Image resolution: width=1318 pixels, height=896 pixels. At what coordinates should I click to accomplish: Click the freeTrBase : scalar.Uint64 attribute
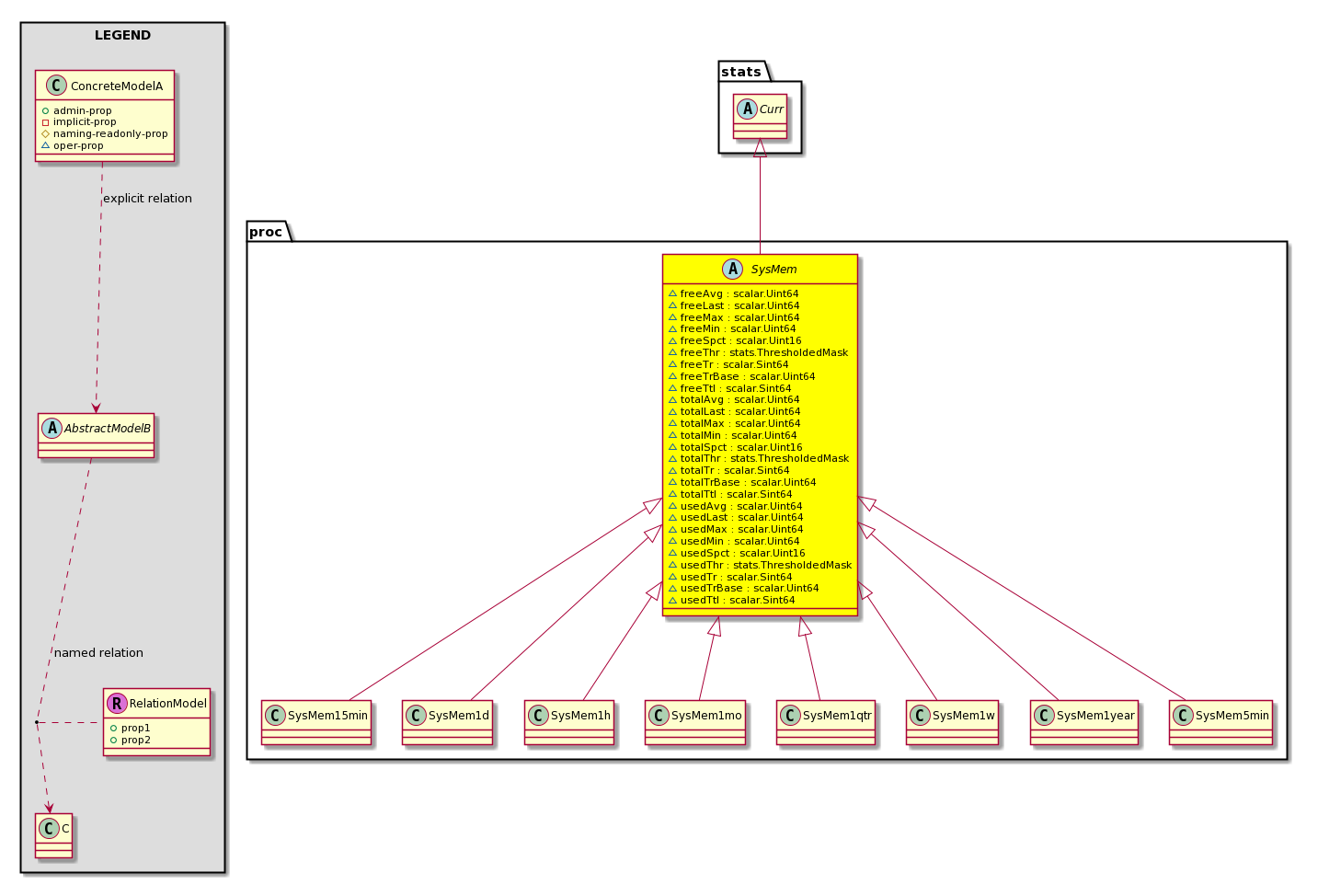[x=748, y=376]
